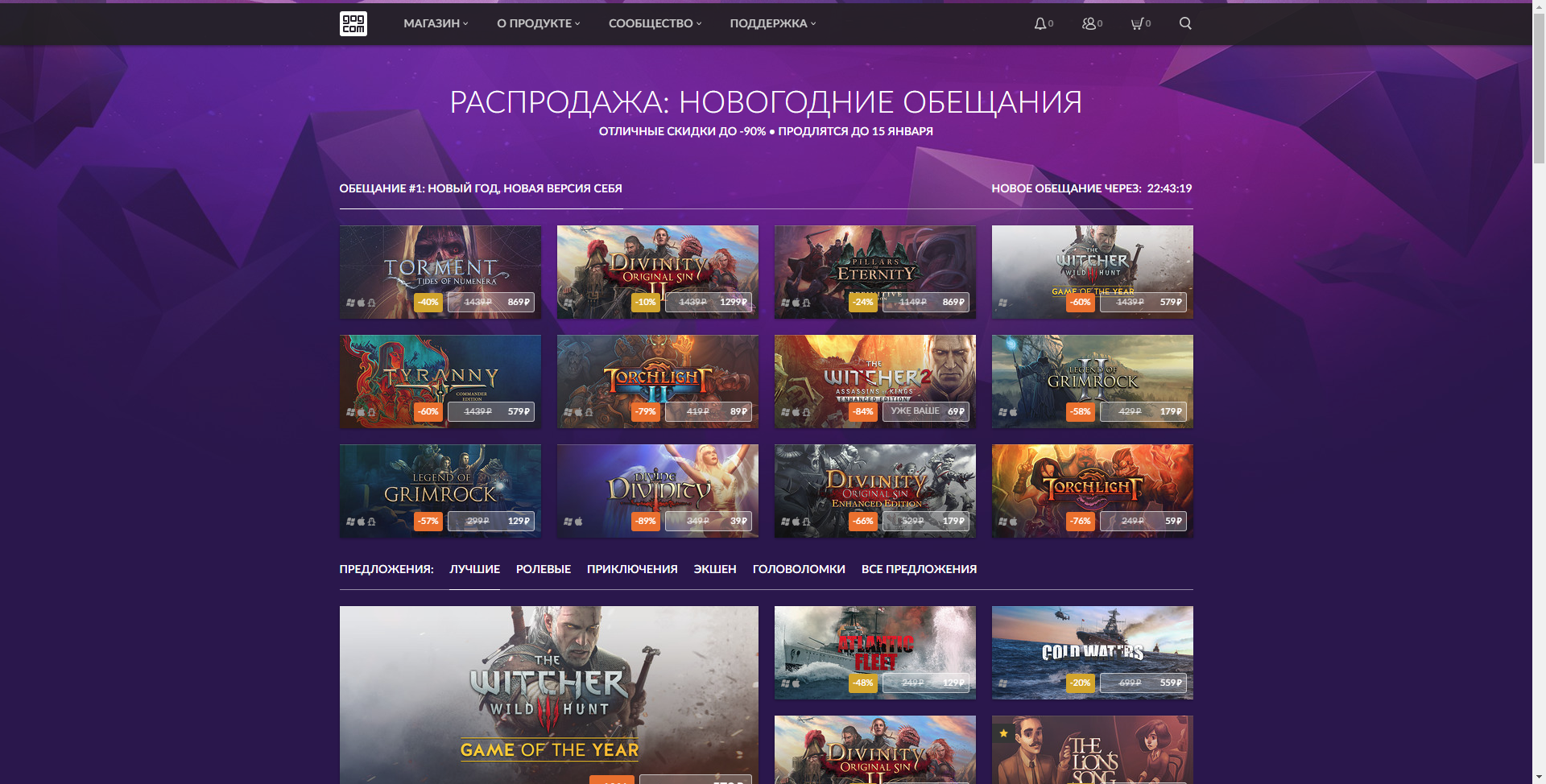Open large Witcher Wild Hunt featured banner
The height and width of the screenshot is (784, 1546).
click(x=549, y=695)
